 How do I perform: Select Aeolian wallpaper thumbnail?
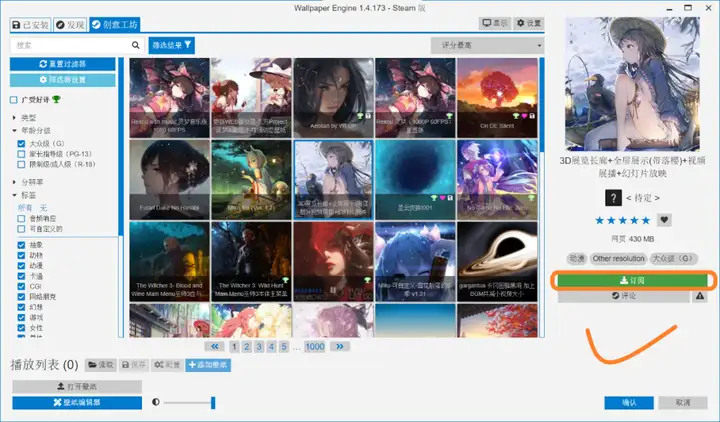pos(333,98)
